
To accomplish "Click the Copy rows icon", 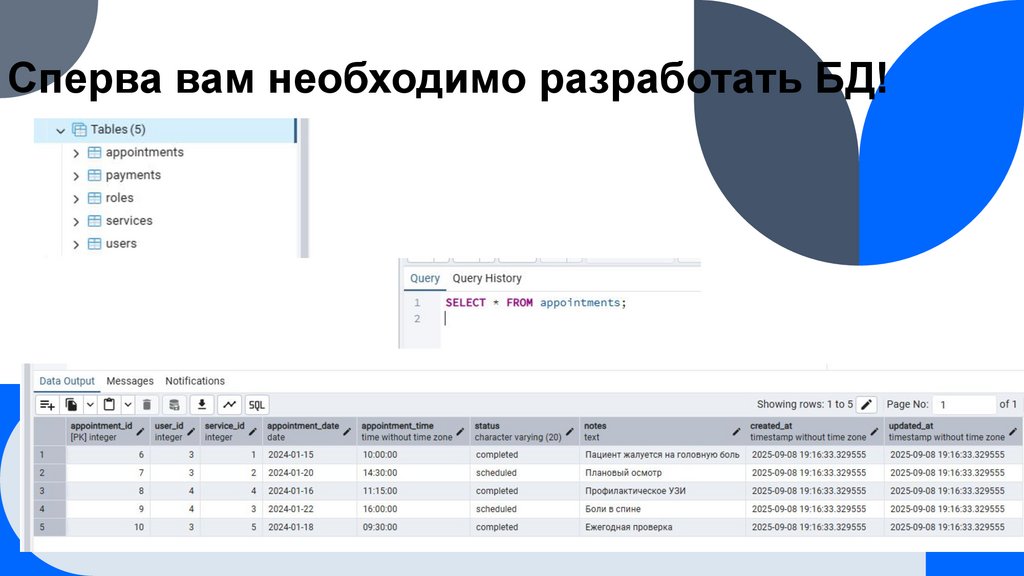I will (x=71, y=405).
